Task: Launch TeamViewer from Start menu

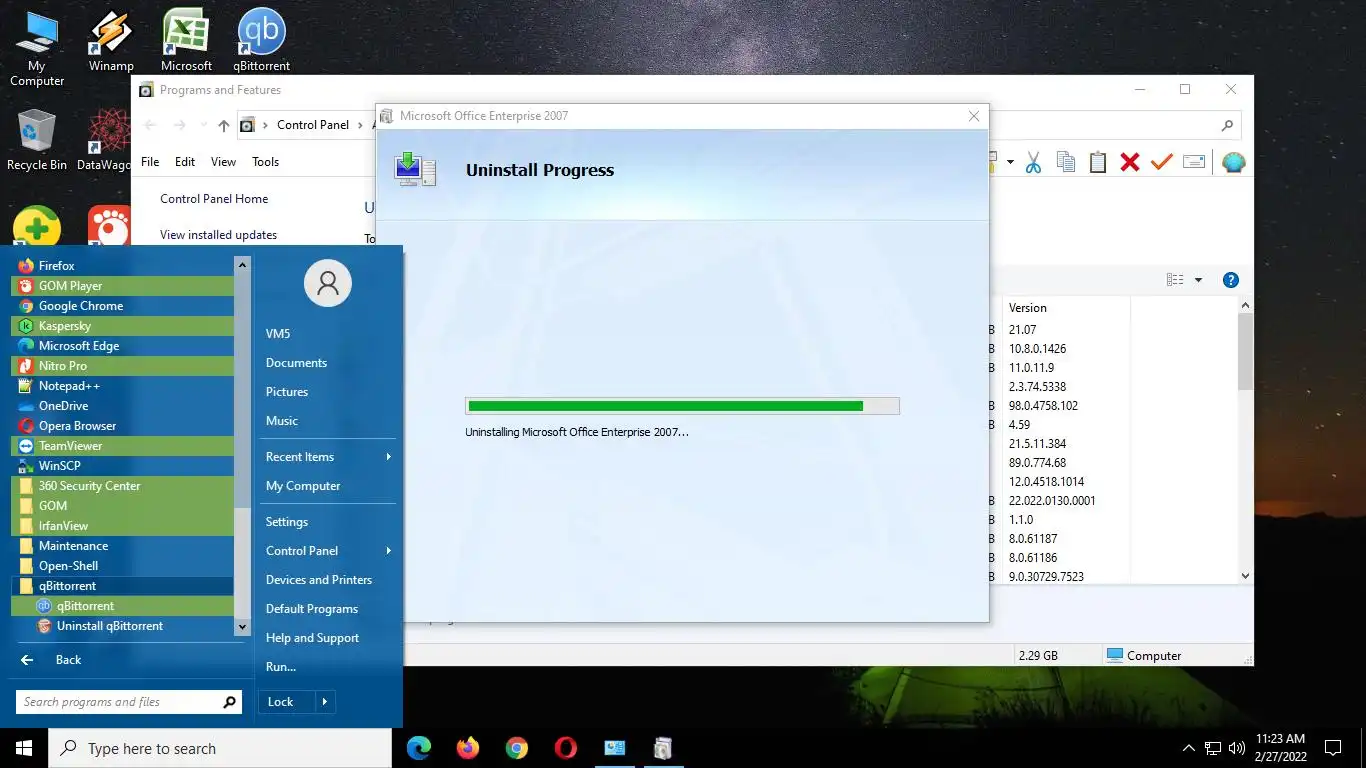Action: [x=122, y=446]
